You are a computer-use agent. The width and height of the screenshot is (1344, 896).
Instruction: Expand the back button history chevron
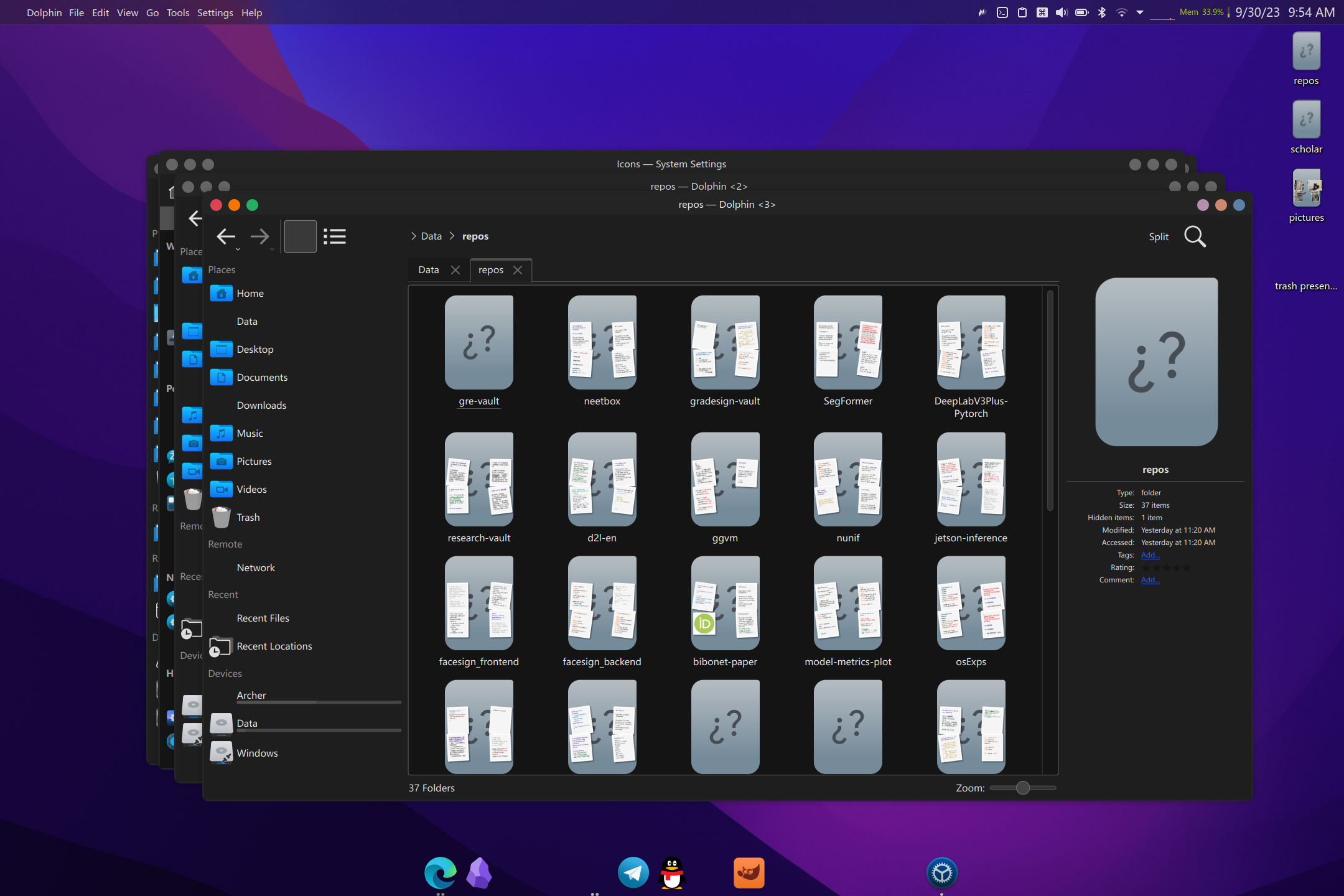tap(237, 248)
